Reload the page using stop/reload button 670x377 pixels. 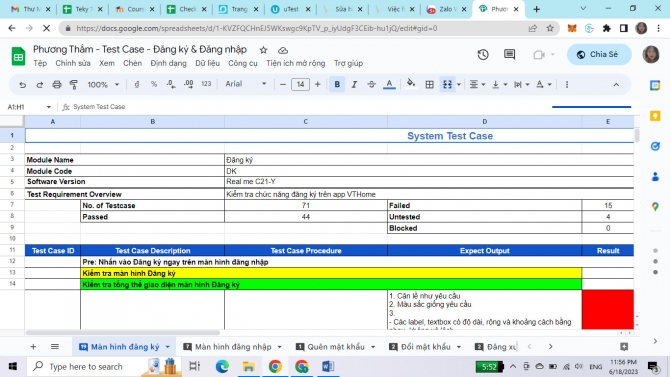coord(47,28)
